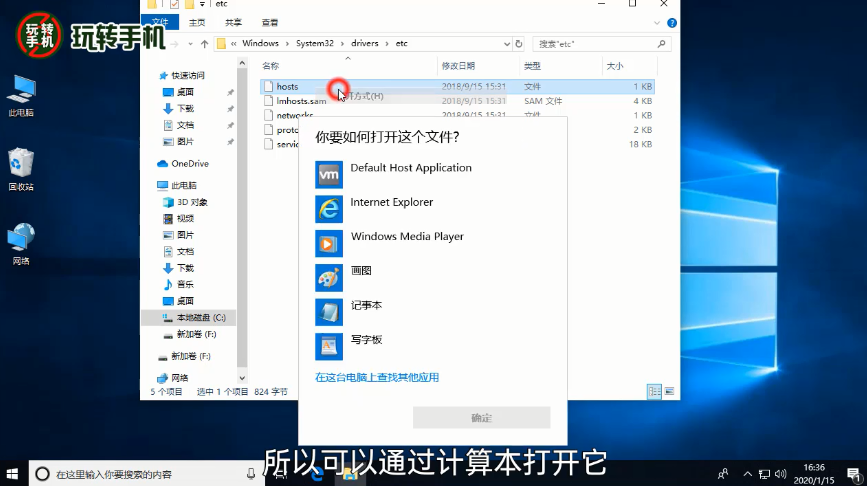
Task: Sort files by 类型 column
Action: click(532, 66)
